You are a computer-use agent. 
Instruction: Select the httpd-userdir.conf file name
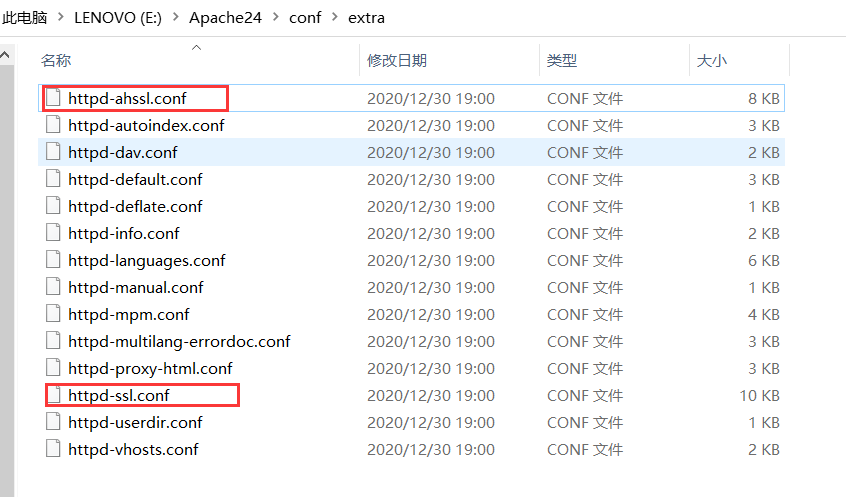click(135, 422)
